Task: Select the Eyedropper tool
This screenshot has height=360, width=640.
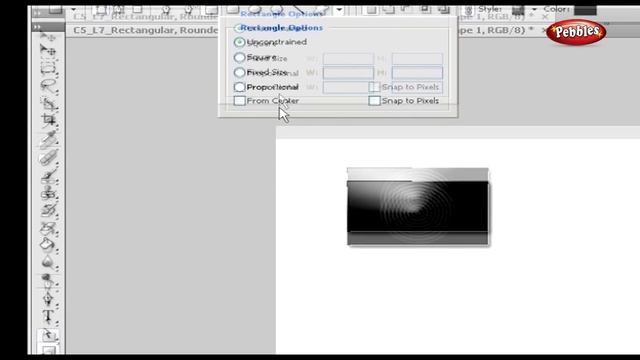Action: (48, 139)
